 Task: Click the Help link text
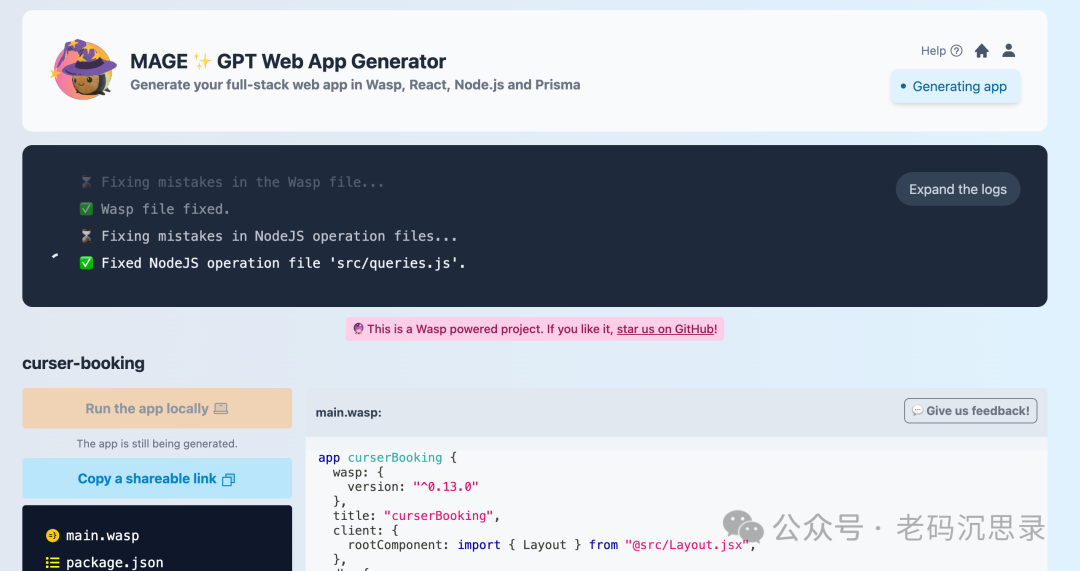tap(933, 51)
